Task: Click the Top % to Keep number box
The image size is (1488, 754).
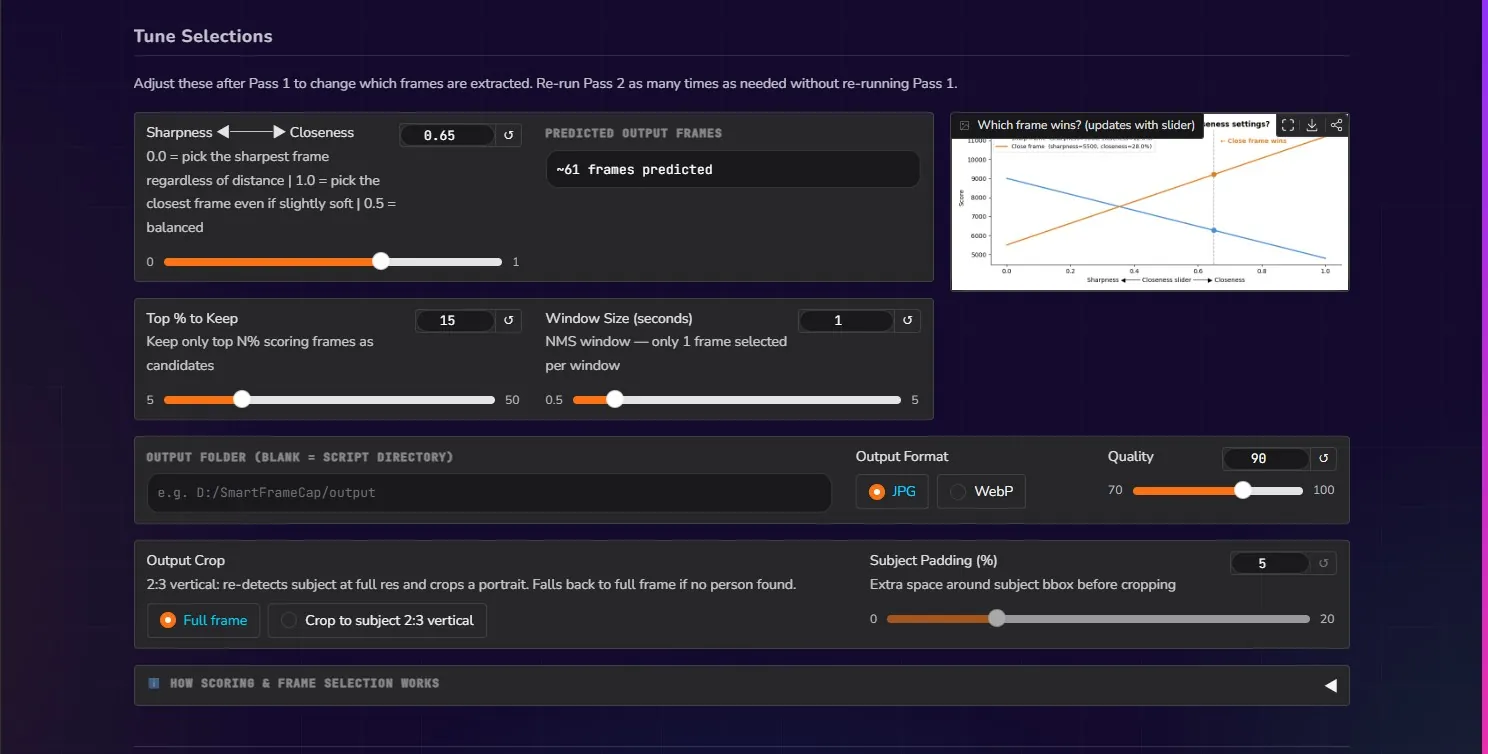Action: [455, 320]
